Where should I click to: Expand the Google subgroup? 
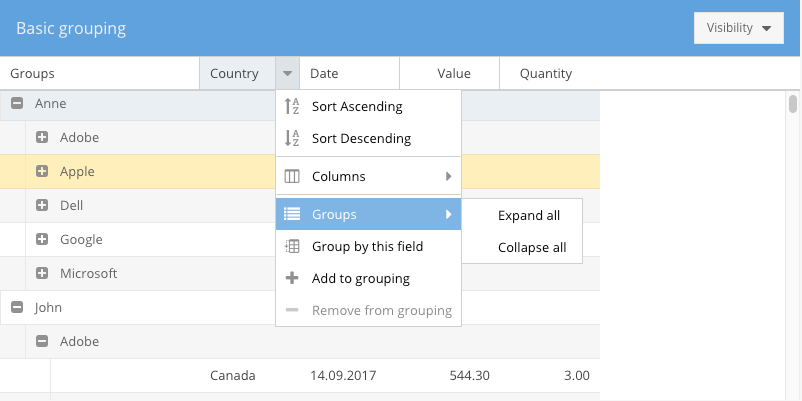pyautogui.click(x=42, y=240)
